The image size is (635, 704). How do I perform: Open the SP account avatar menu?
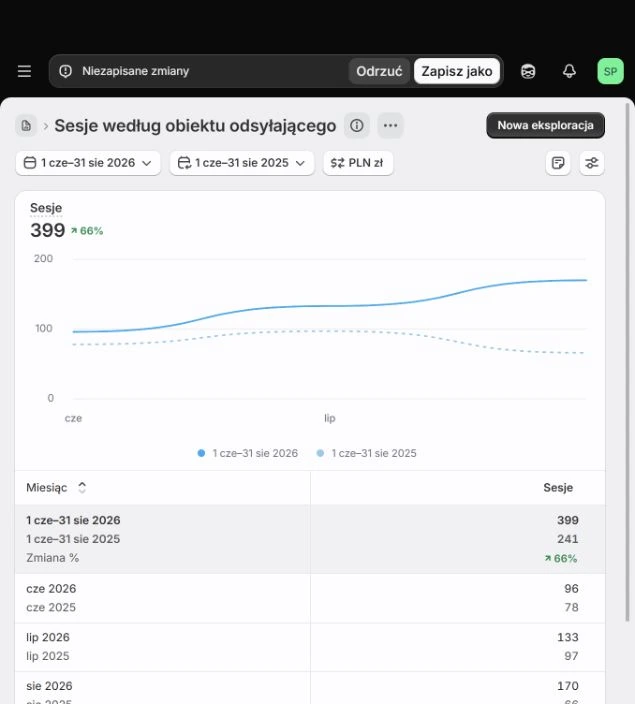pyautogui.click(x=610, y=71)
